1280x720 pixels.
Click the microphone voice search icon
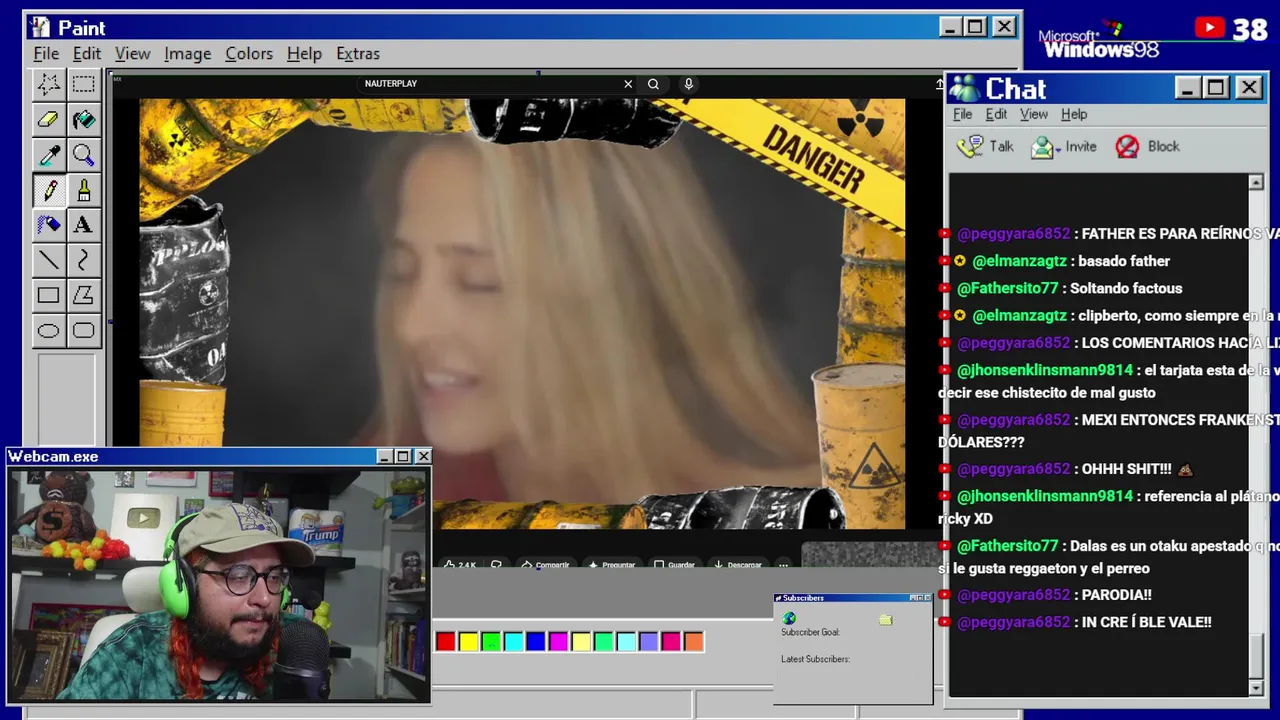pyautogui.click(x=688, y=84)
